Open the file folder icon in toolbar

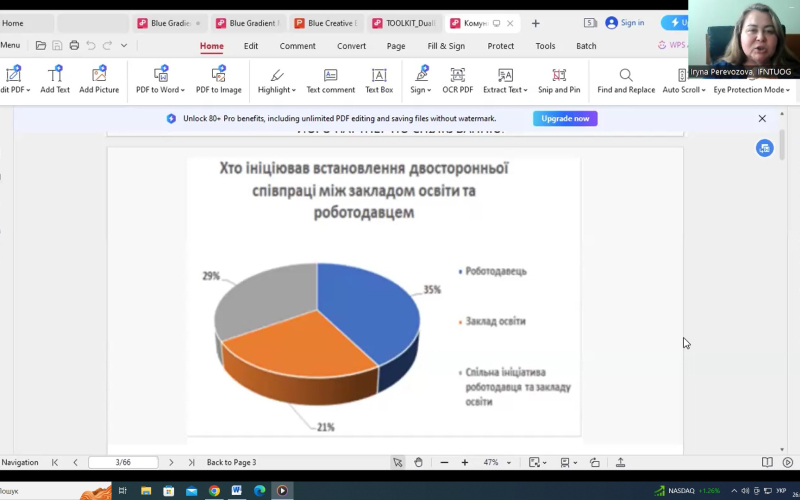coord(41,45)
